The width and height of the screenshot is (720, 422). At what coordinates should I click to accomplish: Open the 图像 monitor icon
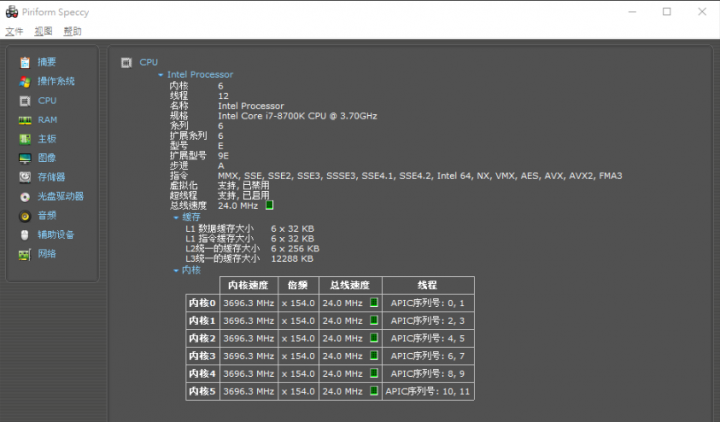coord(25,158)
